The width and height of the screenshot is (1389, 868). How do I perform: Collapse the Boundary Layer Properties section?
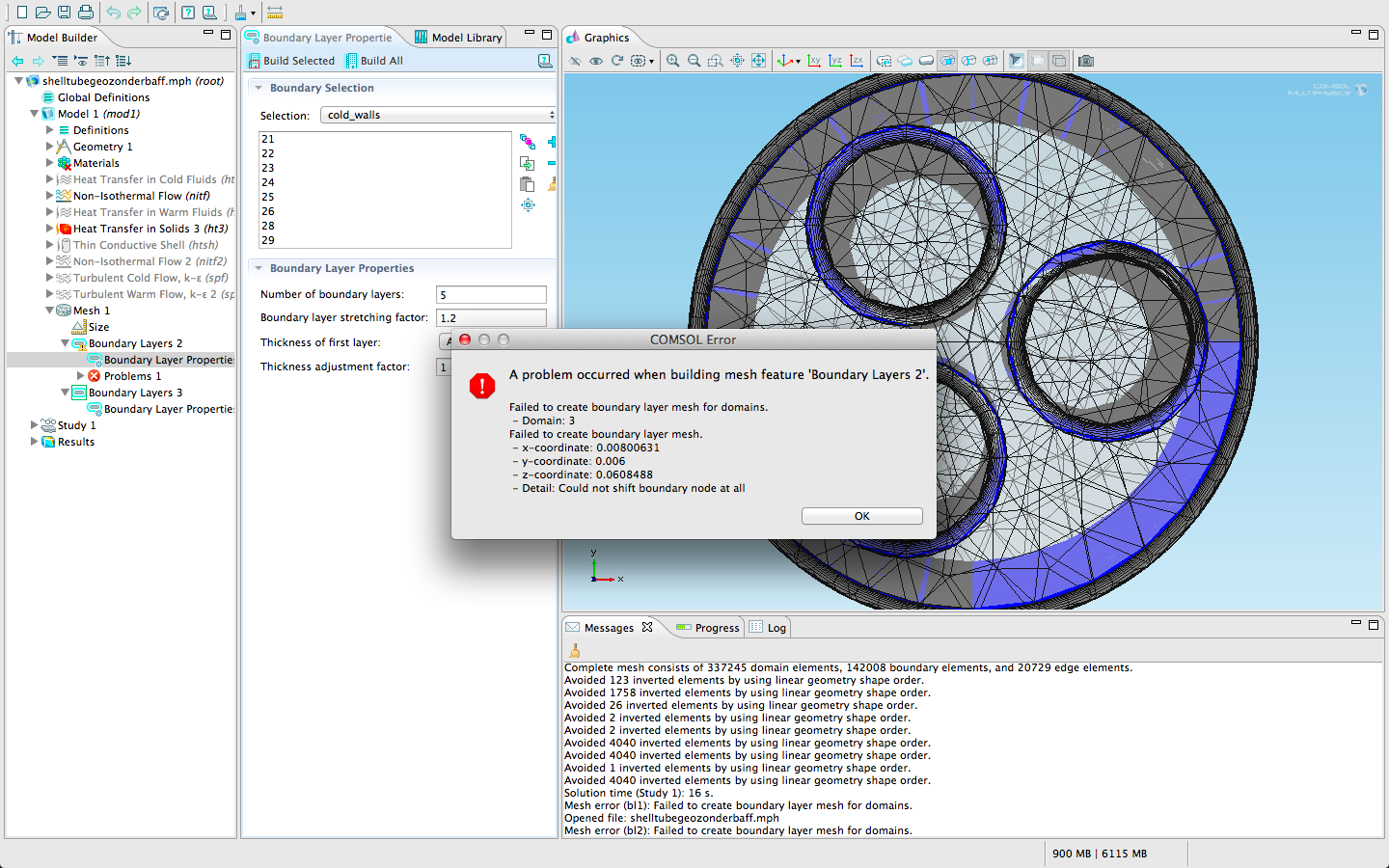point(259,268)
